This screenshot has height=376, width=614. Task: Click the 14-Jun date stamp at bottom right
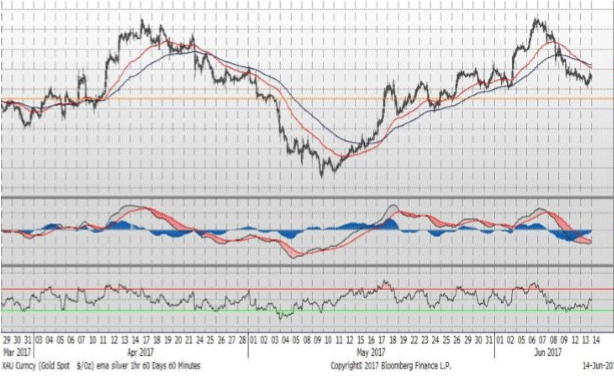[x=598, y=366]
